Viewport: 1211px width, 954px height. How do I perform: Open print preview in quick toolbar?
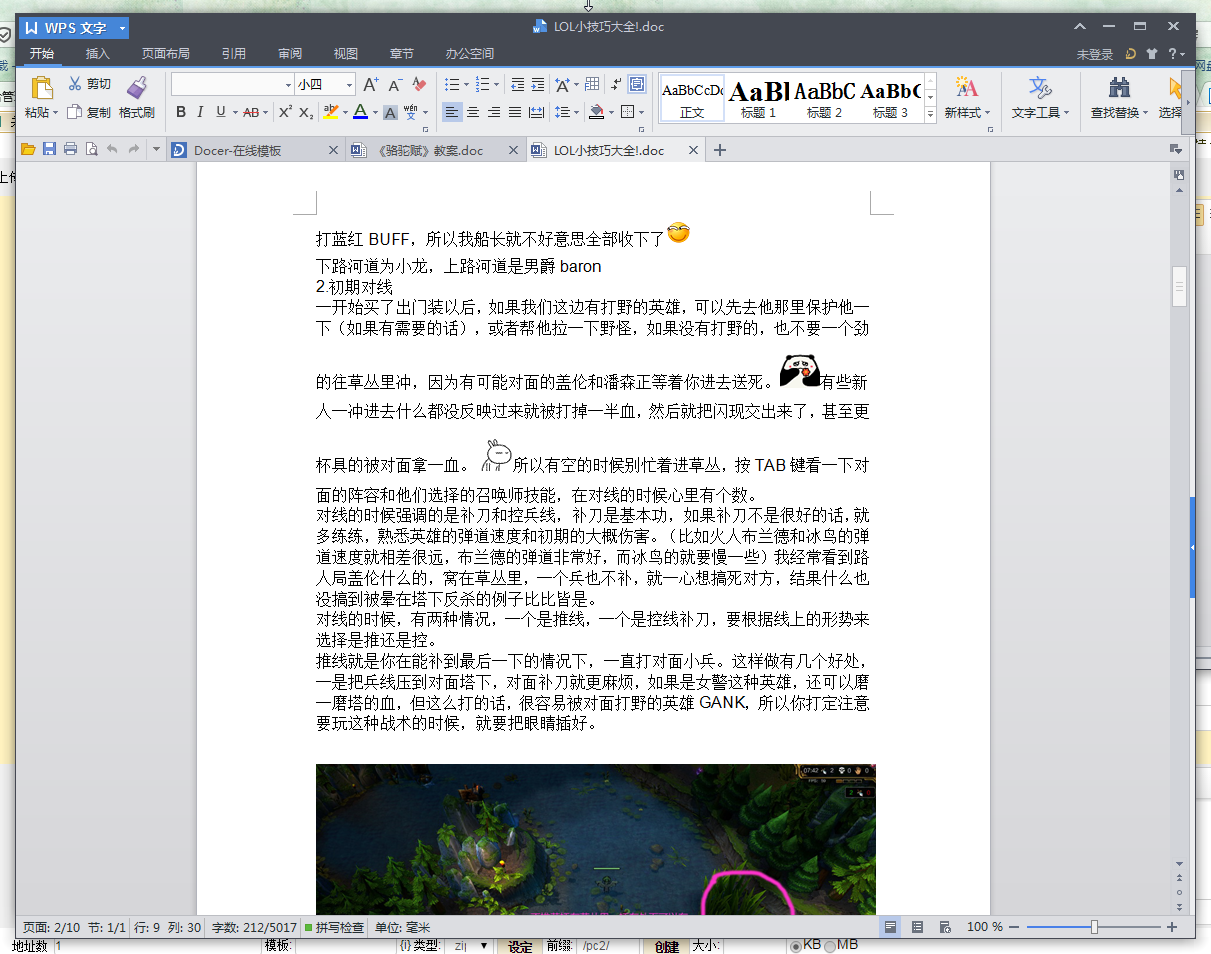point(91,150)
